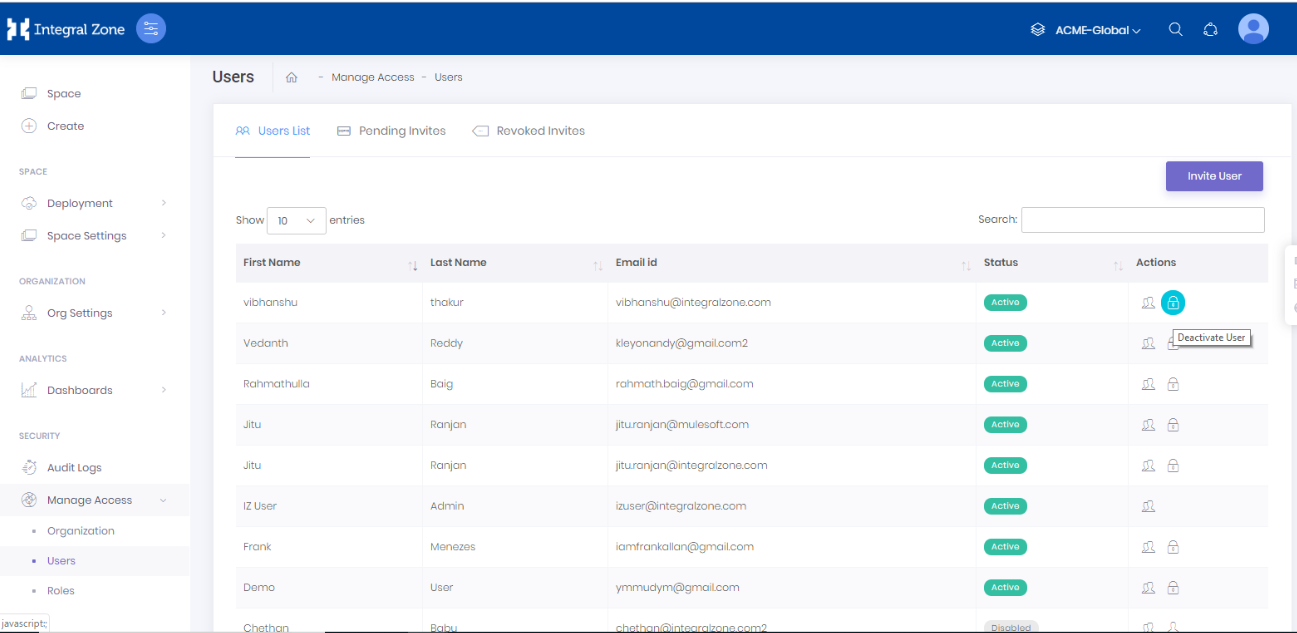This screenshot has width=1297, height=633.
Task: Click the Active badge for vibhanshu
Action: tap(1005, 302)
